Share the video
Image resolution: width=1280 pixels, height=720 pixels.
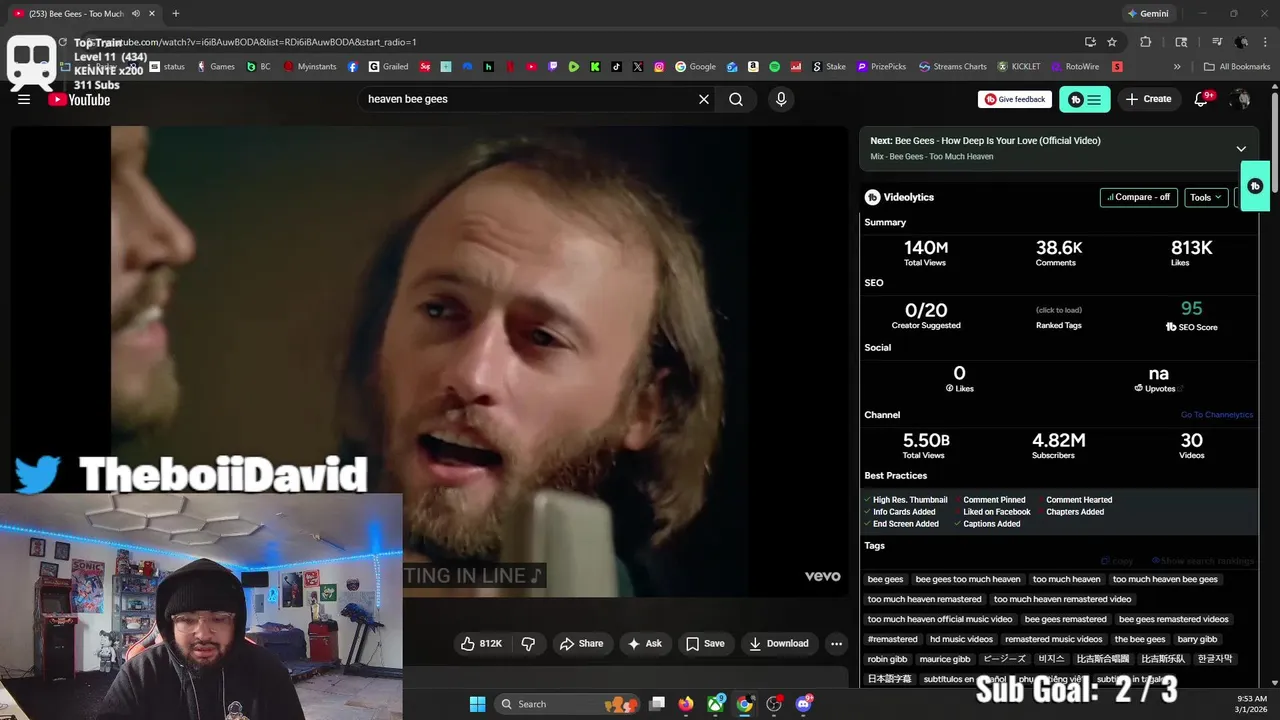coord(581,644)
